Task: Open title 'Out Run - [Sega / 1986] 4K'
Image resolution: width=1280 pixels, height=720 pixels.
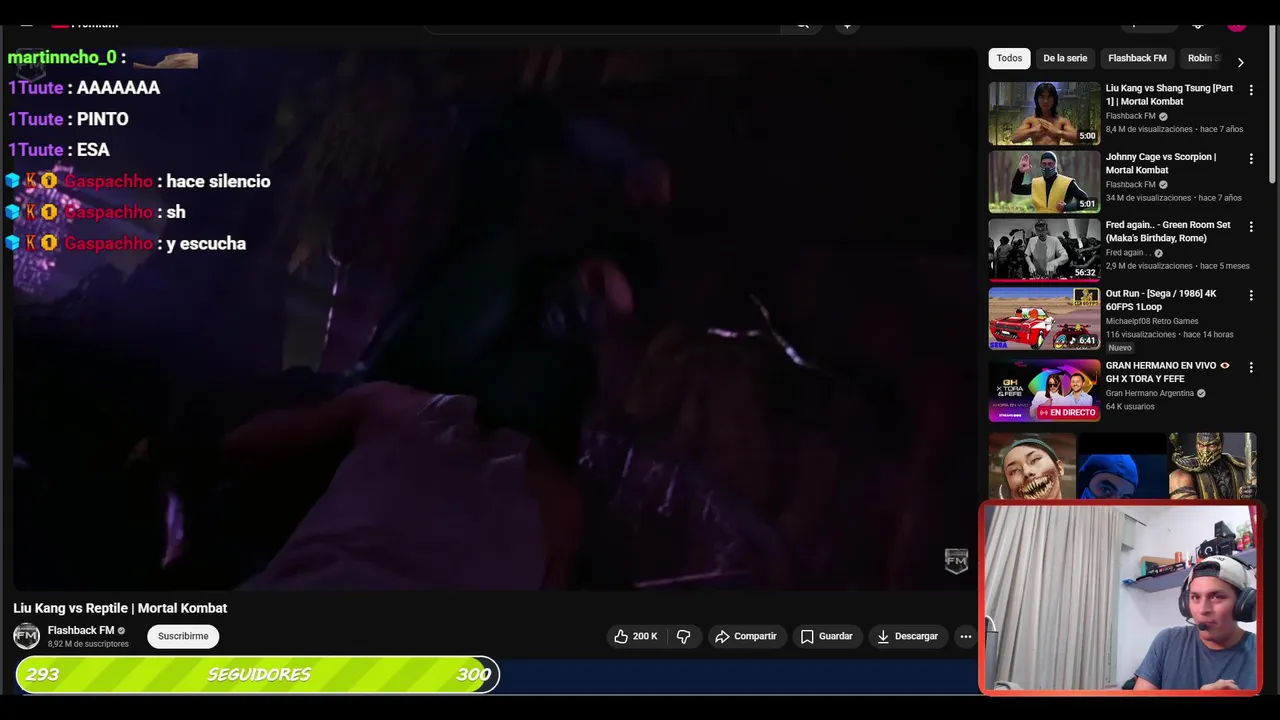Action: (1161, 300)
